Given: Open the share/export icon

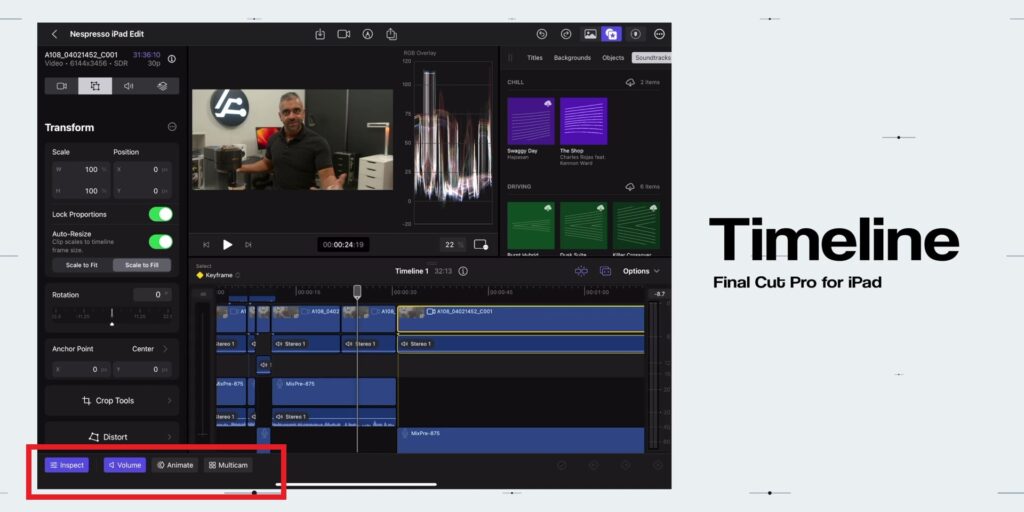Looking at the screenshot, I should [x=391, y=34].
